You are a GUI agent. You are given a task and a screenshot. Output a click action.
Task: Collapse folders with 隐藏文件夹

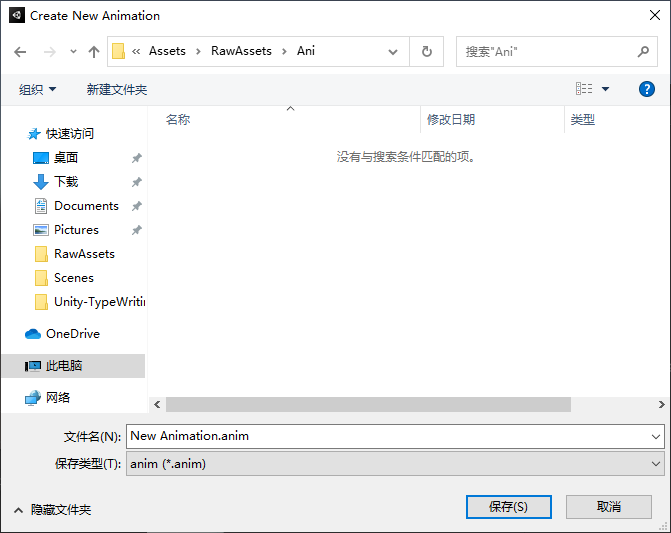[x=53, y=510]
